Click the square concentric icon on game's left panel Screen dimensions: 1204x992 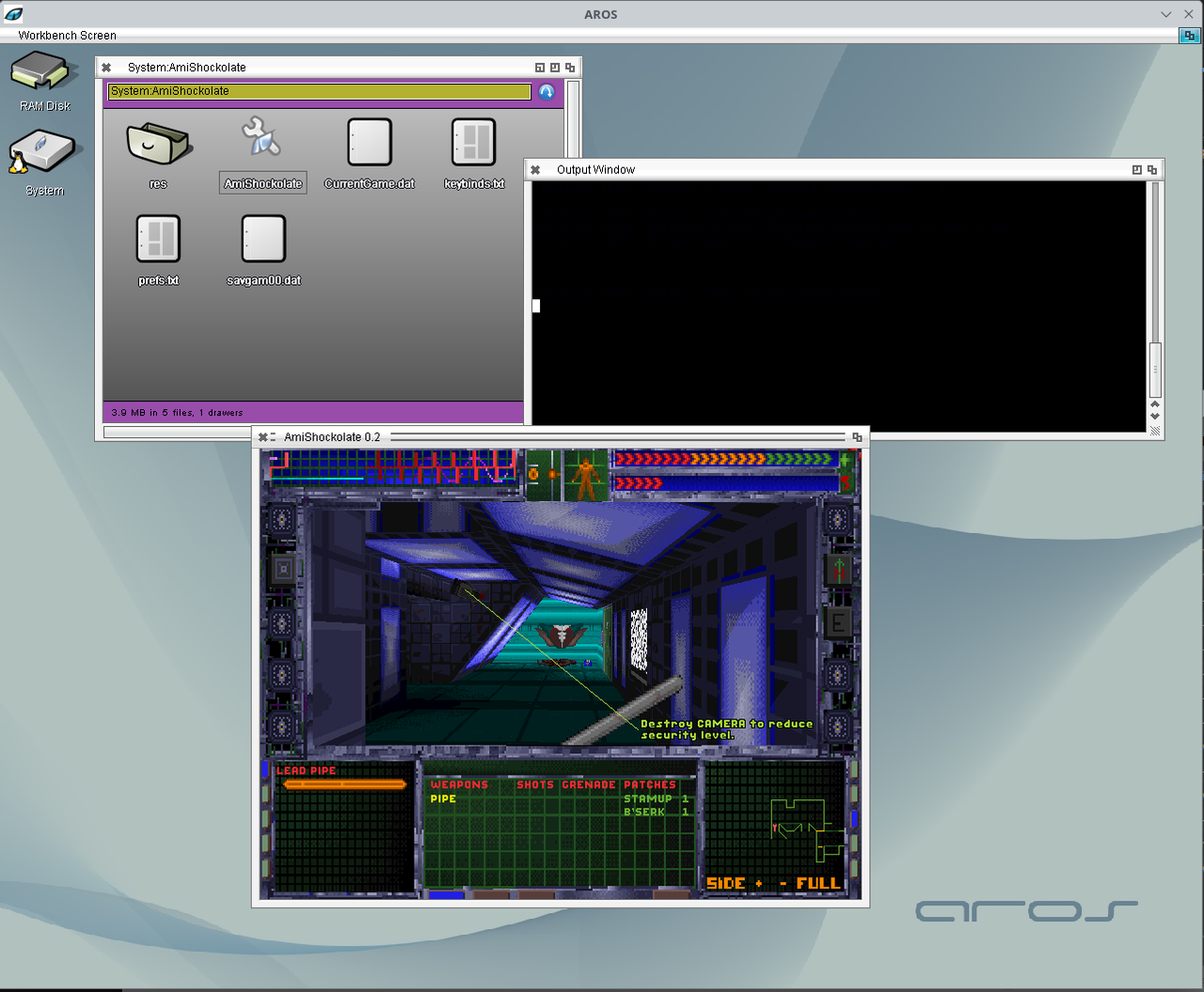(x=283, y=569)
